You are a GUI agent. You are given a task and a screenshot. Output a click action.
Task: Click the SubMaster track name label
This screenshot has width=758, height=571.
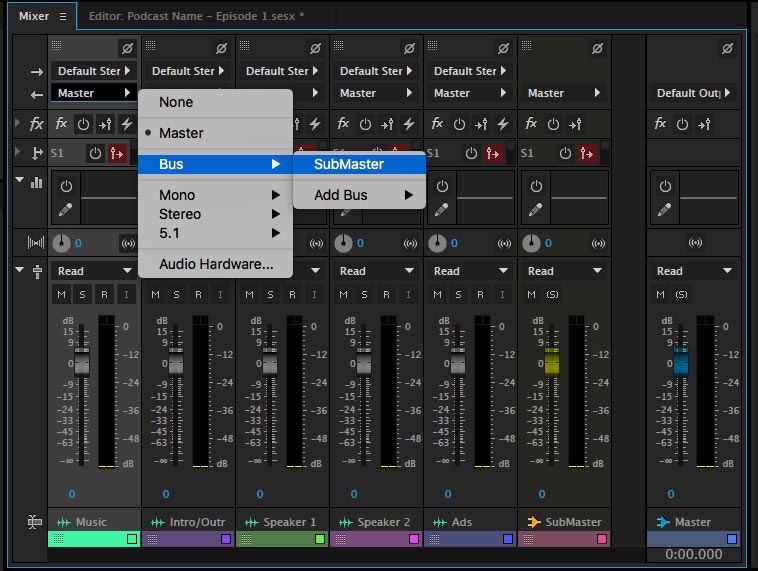point(573,522)
